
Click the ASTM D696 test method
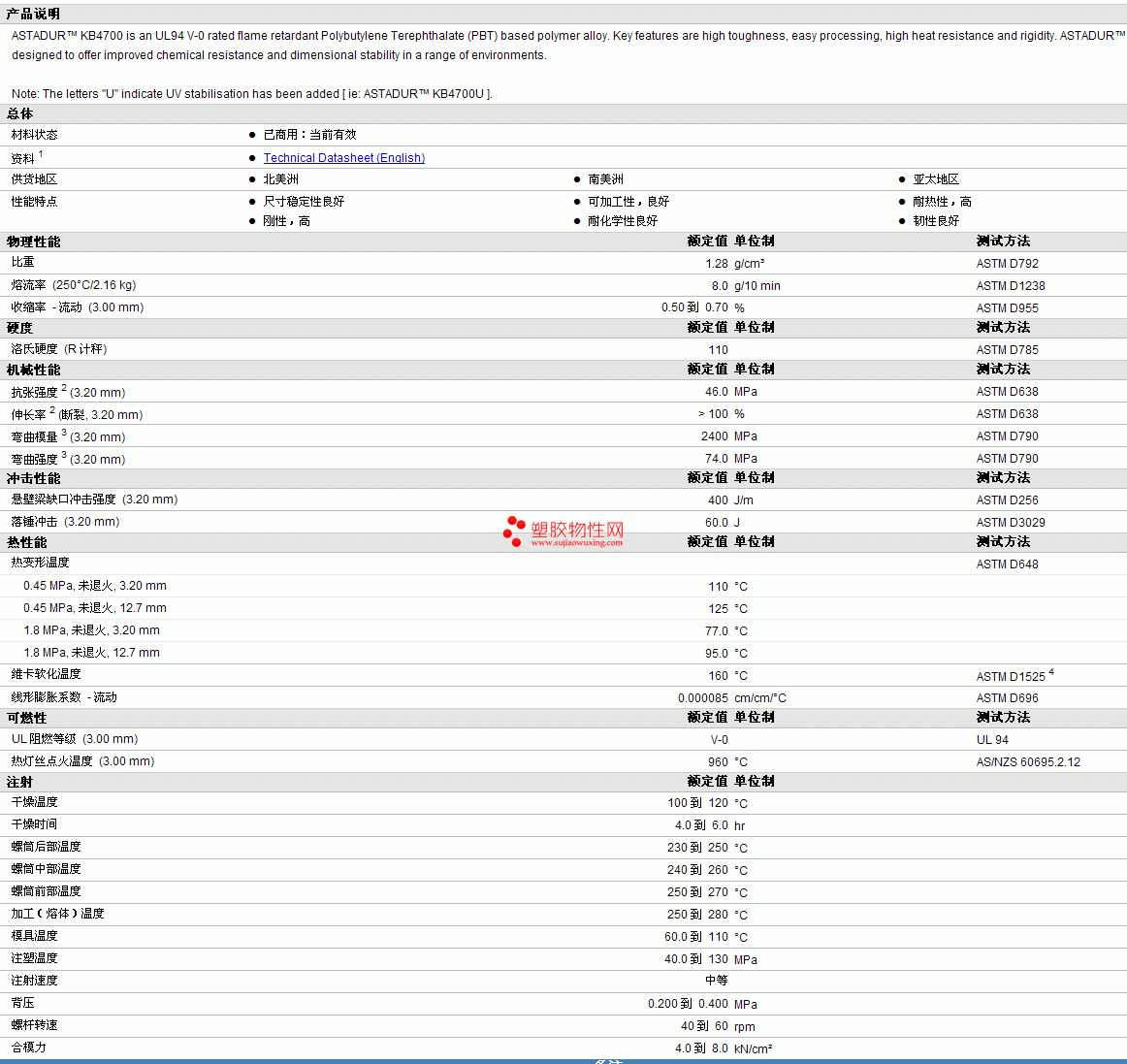coord(1007,698)
